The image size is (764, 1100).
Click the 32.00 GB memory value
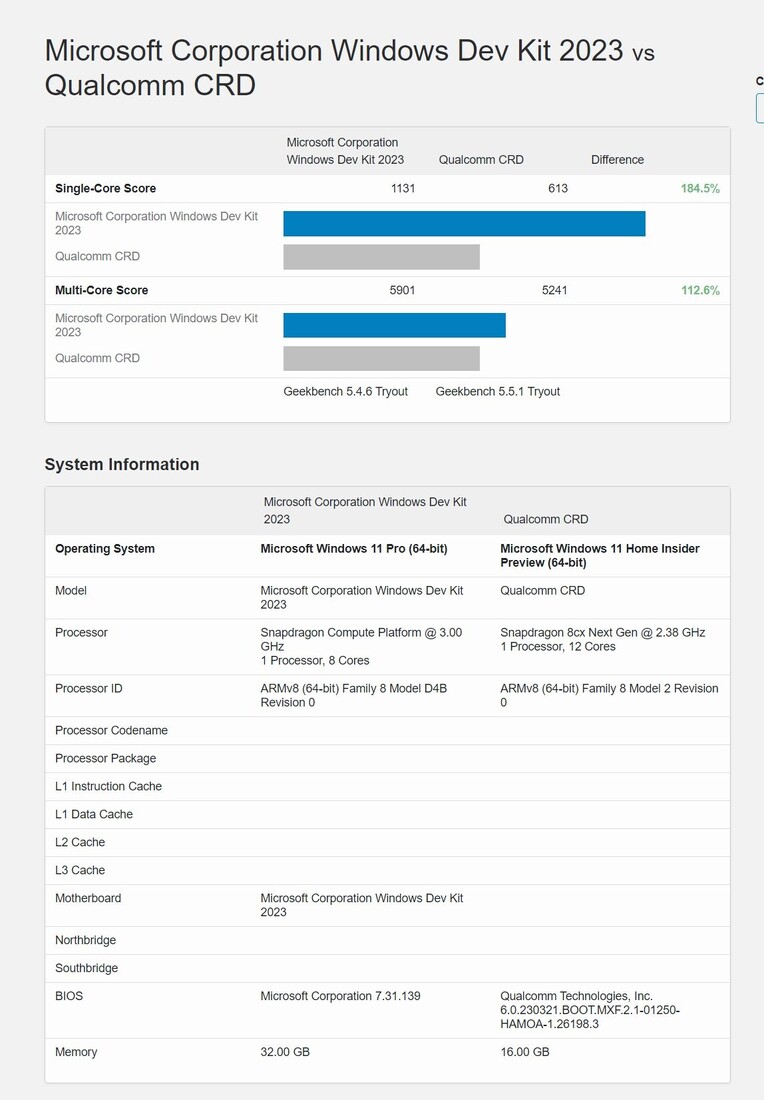click(285, 1052)
